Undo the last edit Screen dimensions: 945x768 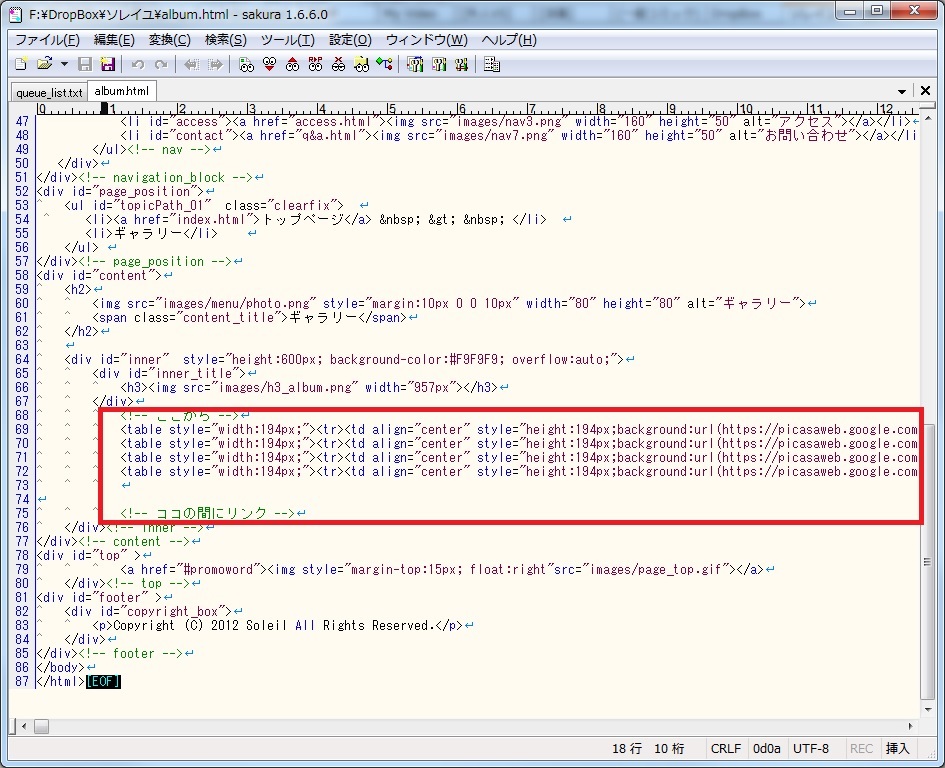pyautogui.click(x=137, y=64)
